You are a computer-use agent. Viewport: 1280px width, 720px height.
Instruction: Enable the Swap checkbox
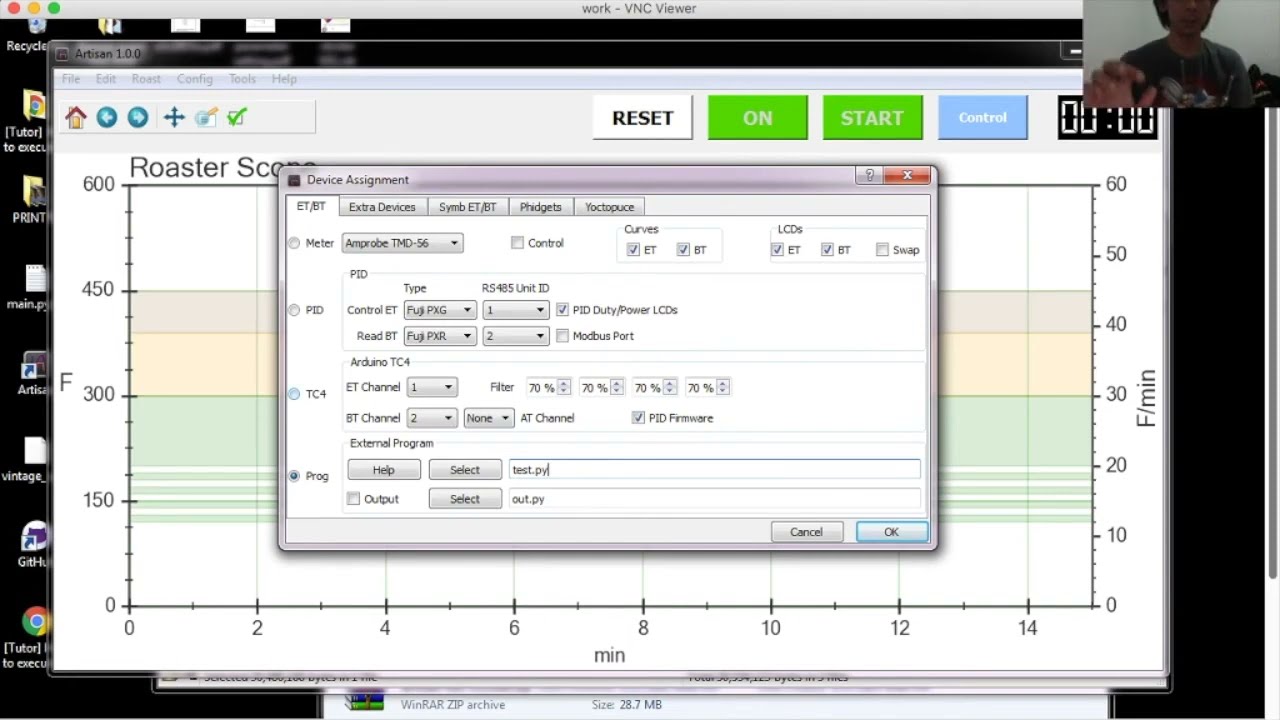[x=882, y=250]
